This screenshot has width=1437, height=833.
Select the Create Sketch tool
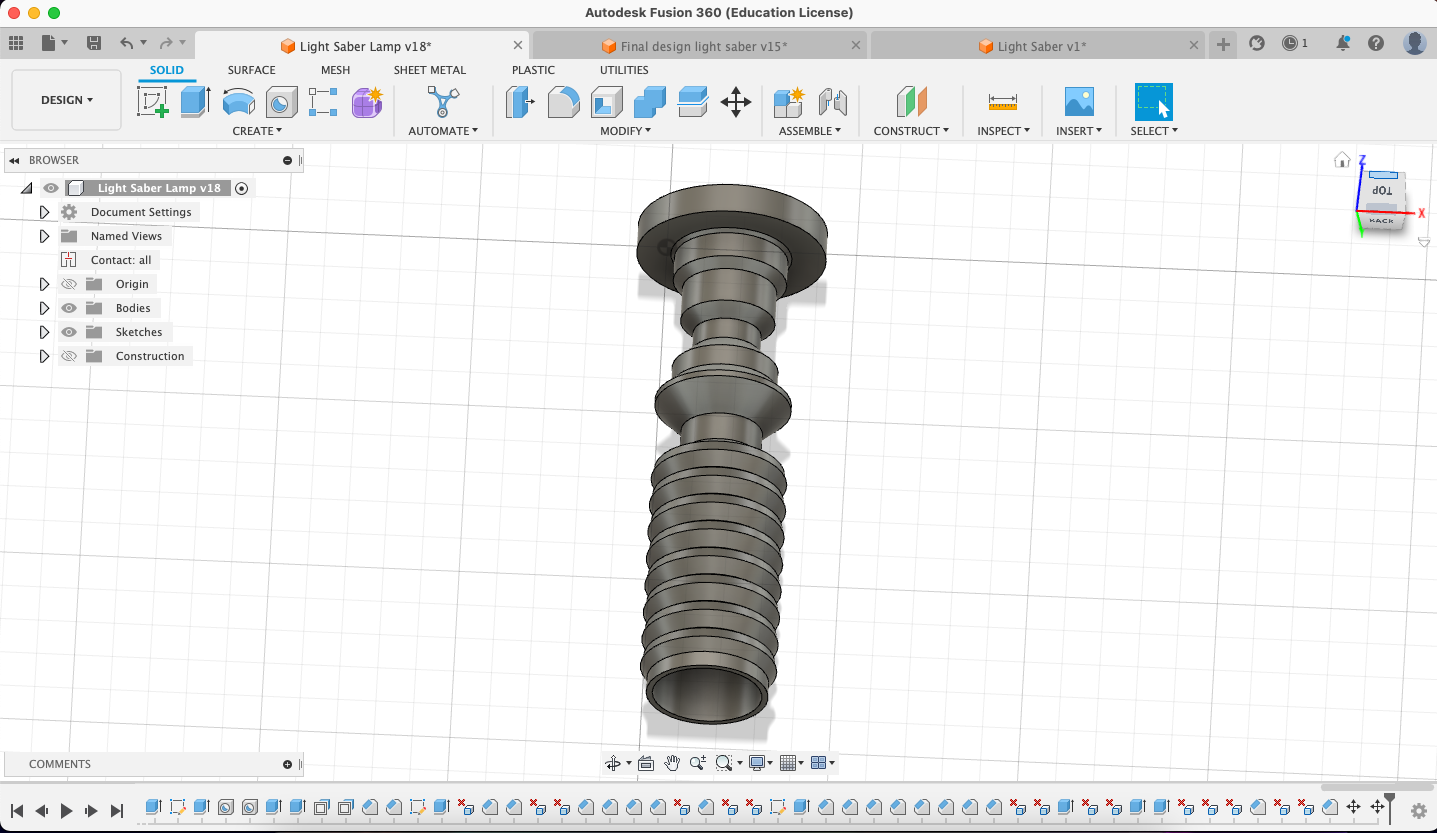coord(153,102)
